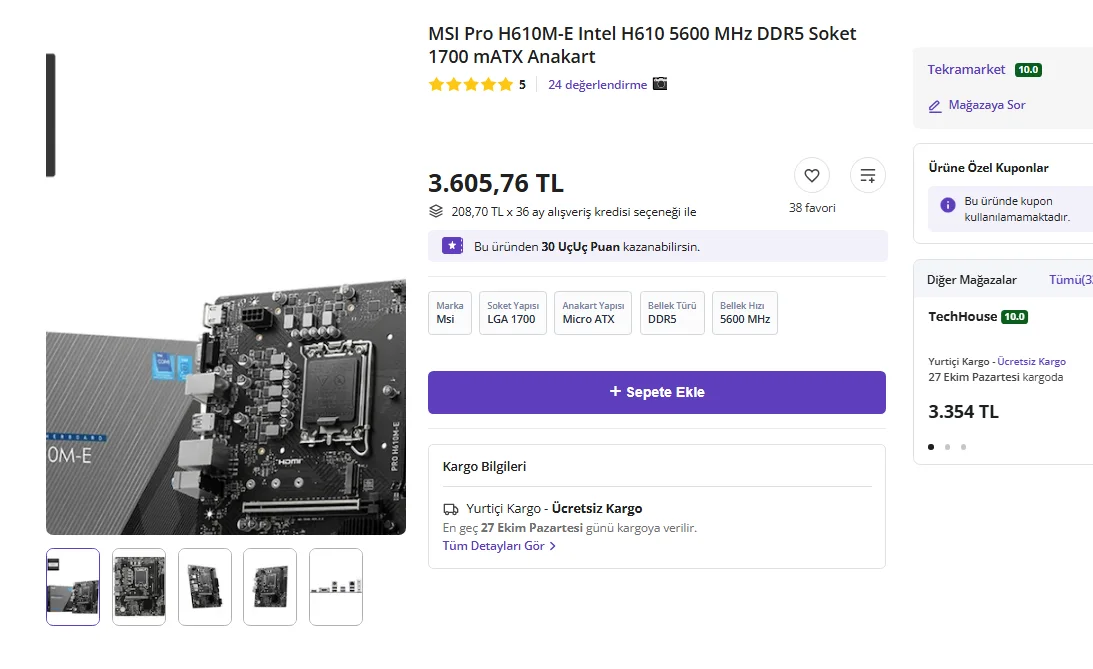
Task: Select the rear I/O ports thumbnail
Action: tap(336, 587)
